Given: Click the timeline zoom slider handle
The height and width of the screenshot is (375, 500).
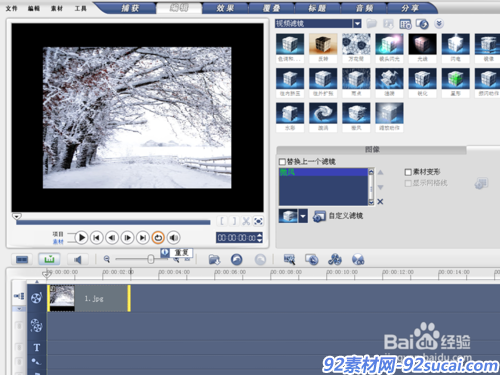Looking at the screenshot, I should 151,259.
